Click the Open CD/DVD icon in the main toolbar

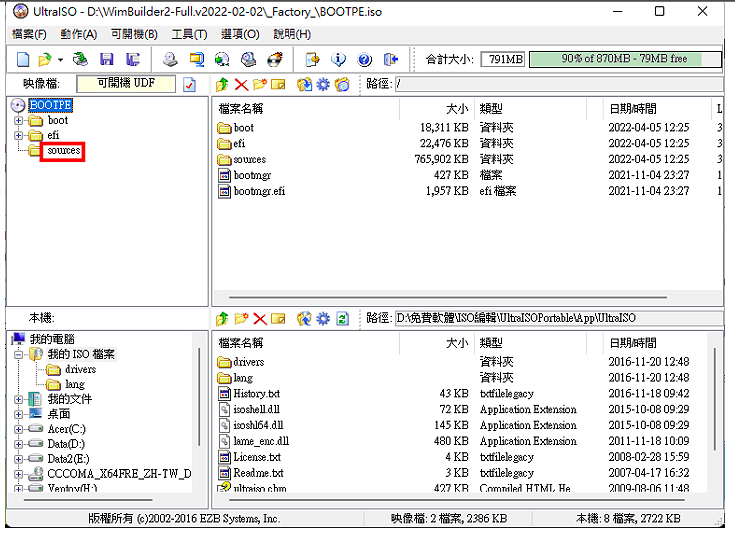coord(81,59)
